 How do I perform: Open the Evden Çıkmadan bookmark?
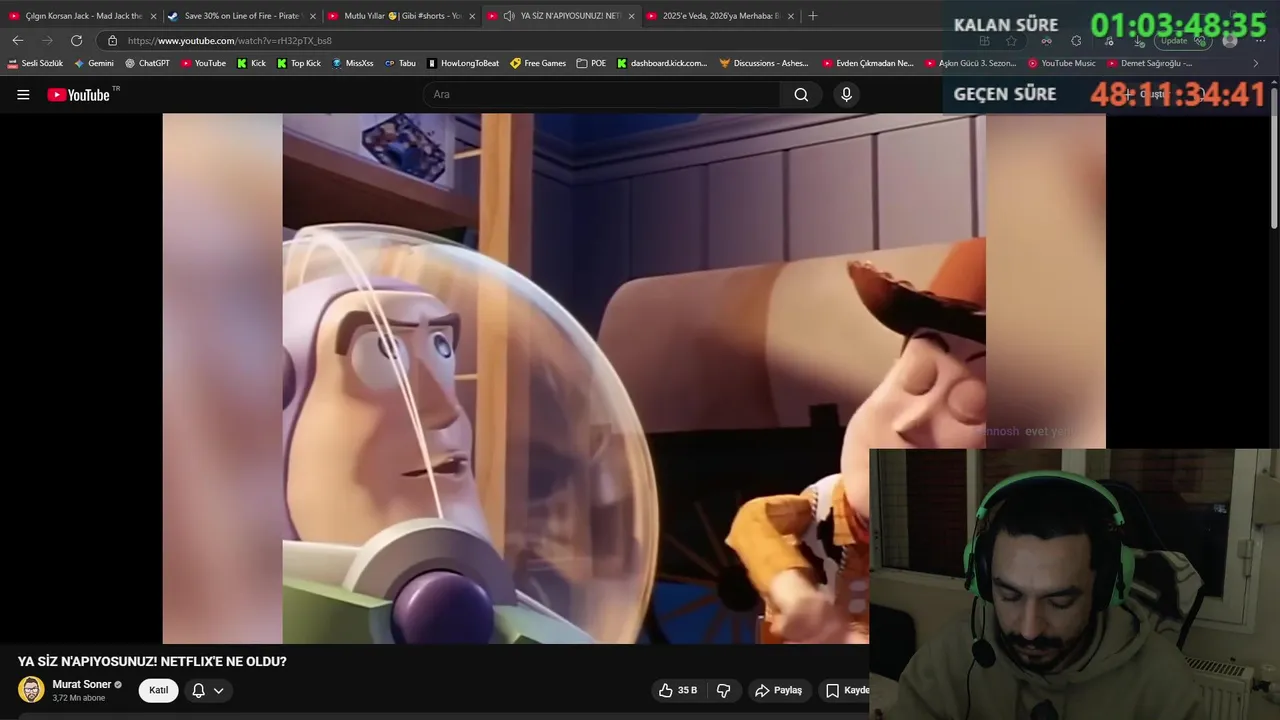868,63
